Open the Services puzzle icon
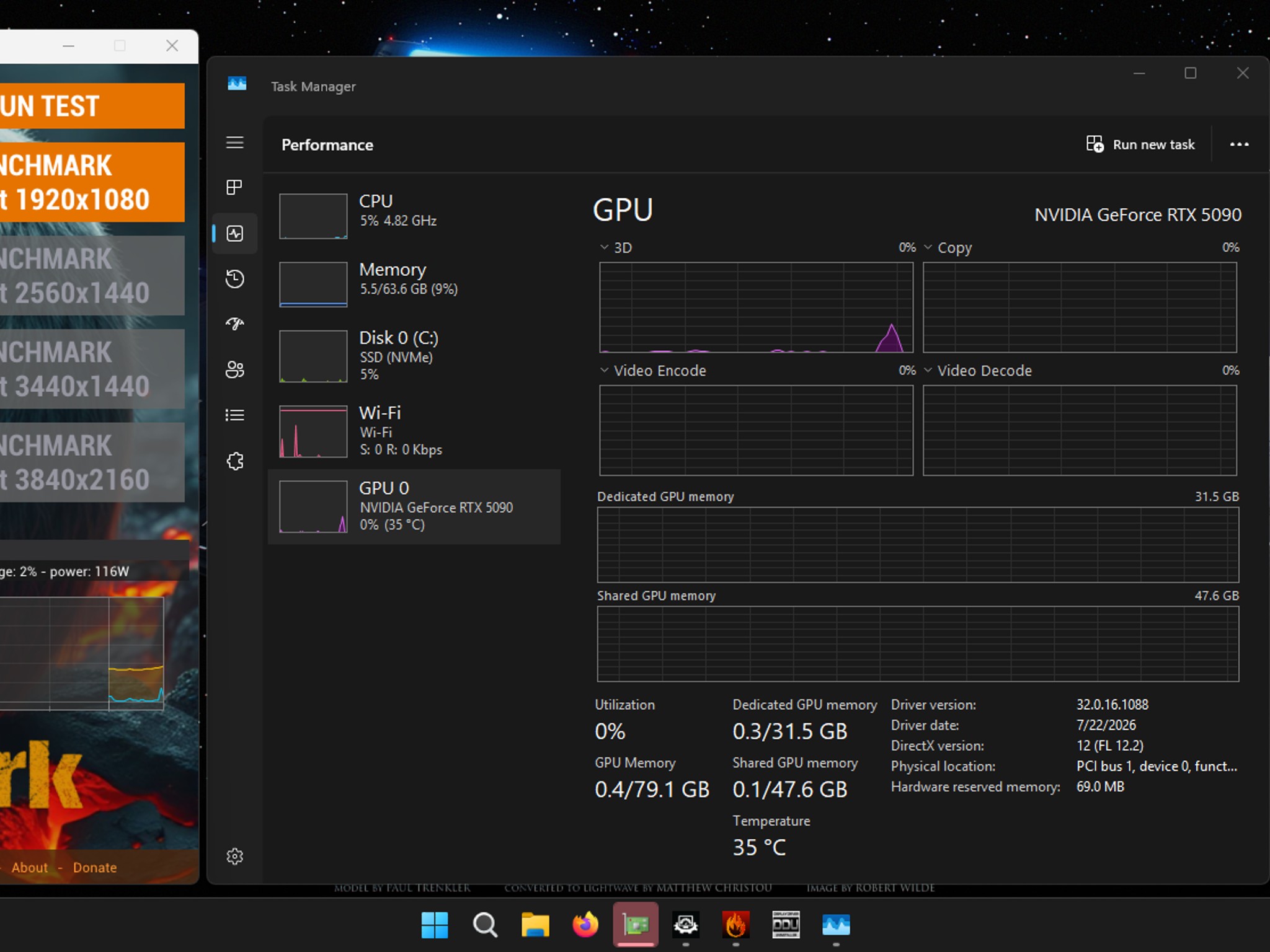The width and height of the screenshot is (1270, 952). pyautogui.click(x=234, y=461)
